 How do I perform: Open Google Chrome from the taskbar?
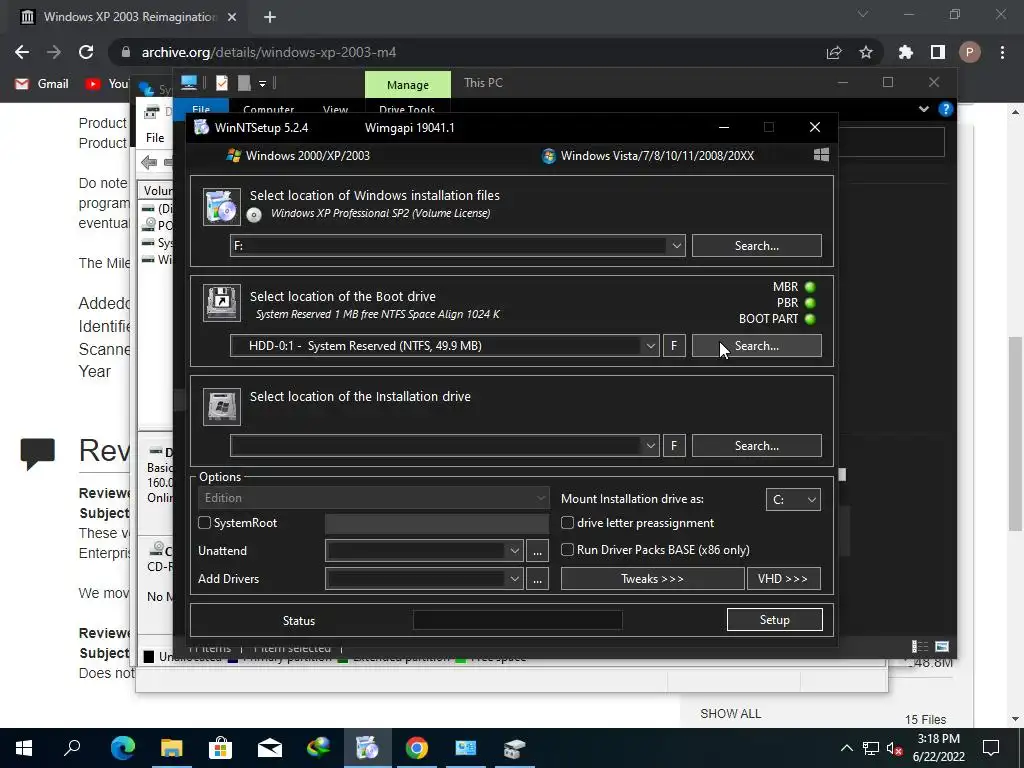(416, 748)
